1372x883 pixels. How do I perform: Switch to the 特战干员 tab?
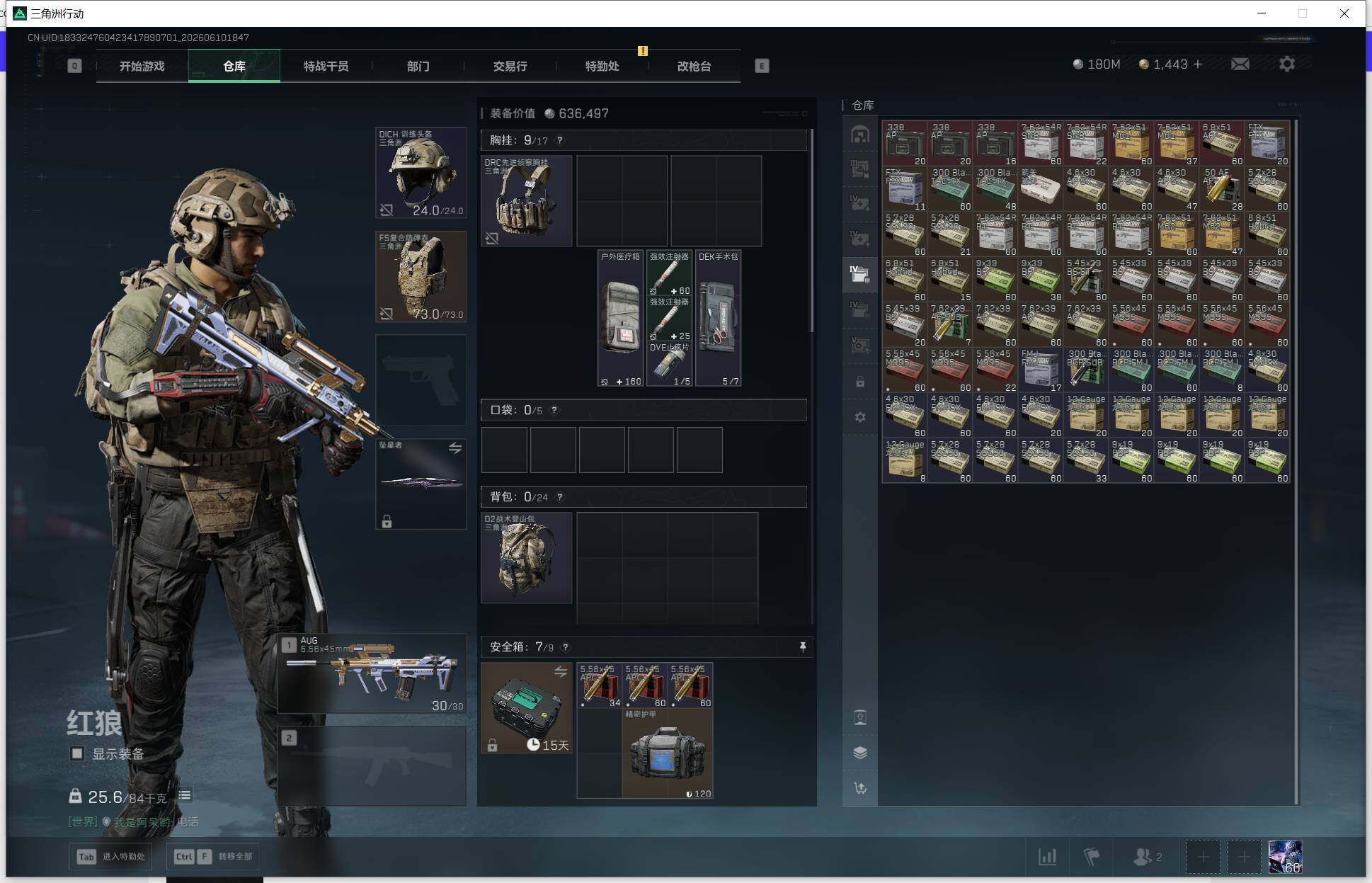[x=326, y=66]
